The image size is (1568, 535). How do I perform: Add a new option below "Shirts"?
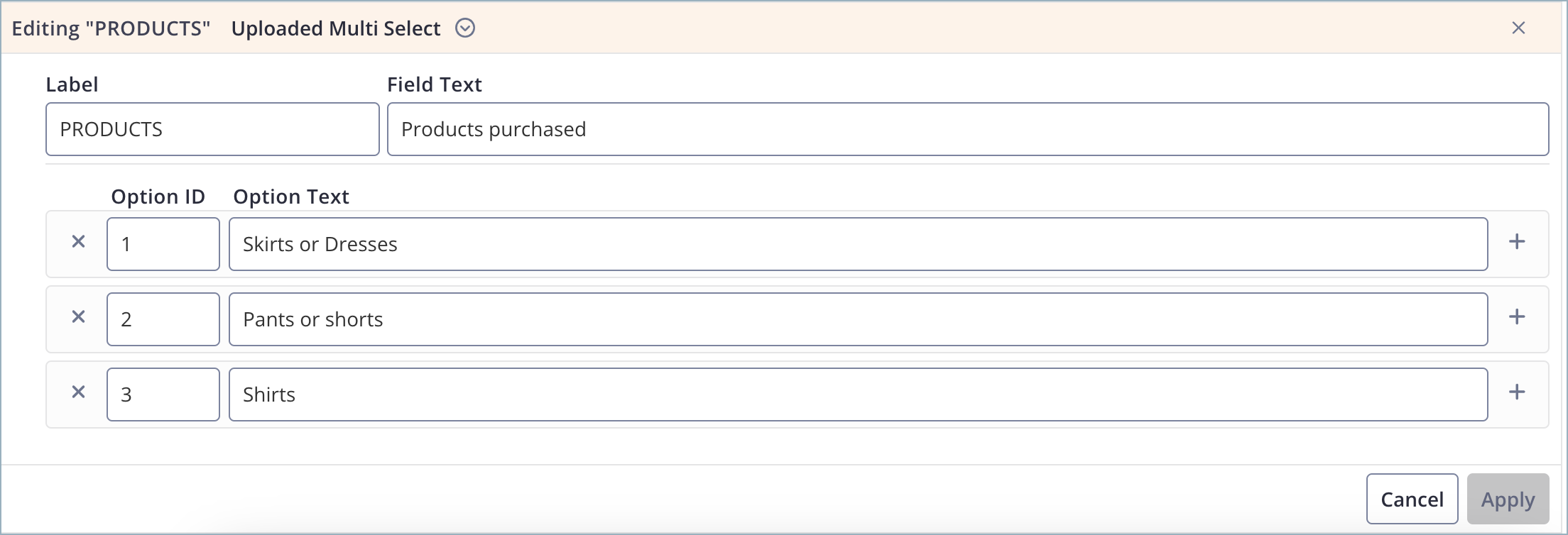(x=1518, y=392)
